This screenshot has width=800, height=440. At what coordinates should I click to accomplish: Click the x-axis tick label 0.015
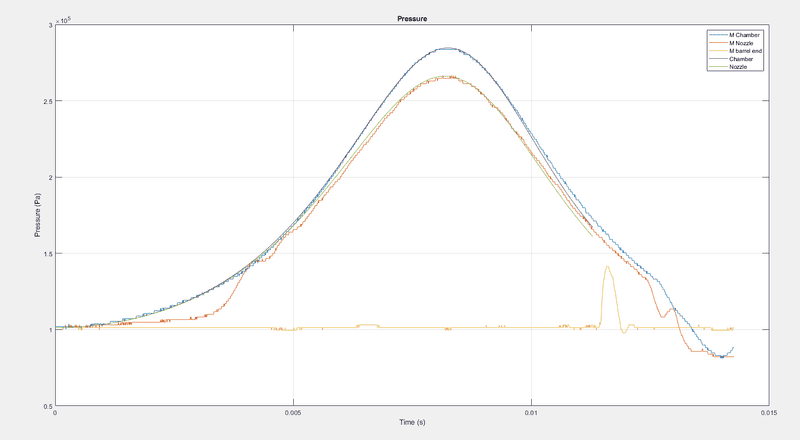click(769, 413)
